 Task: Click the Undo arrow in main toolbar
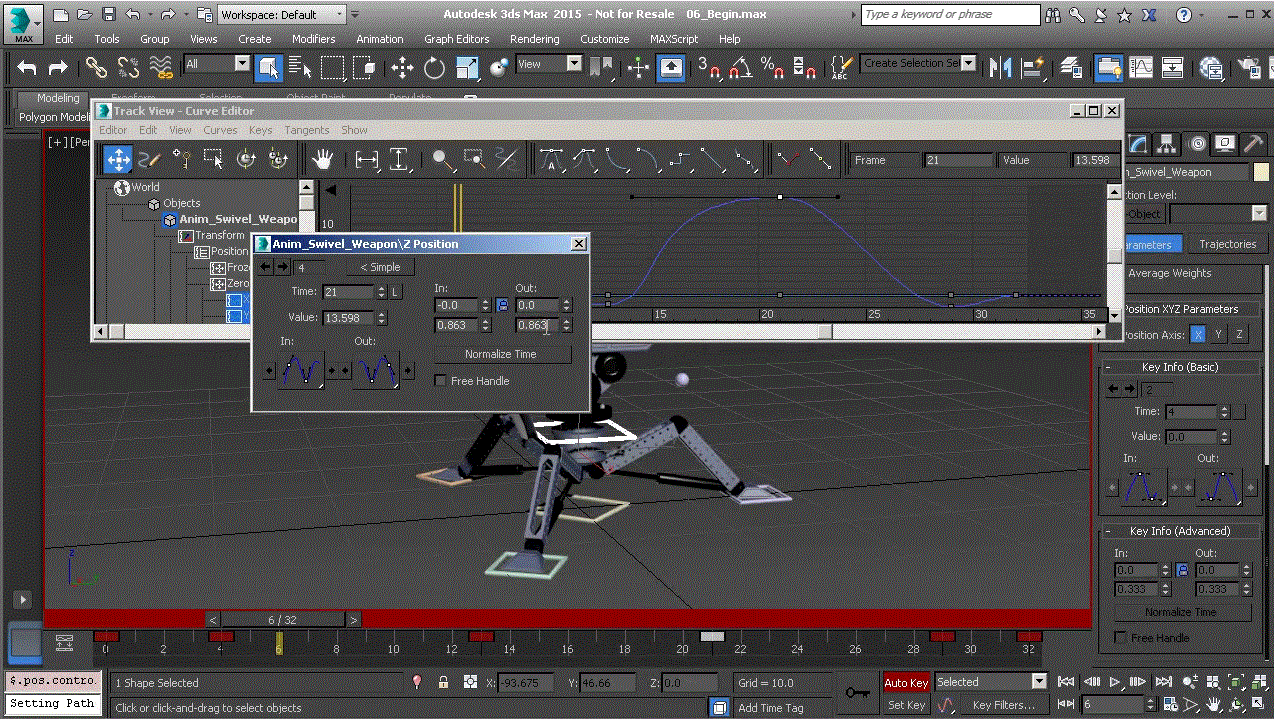tap(27, 68)
